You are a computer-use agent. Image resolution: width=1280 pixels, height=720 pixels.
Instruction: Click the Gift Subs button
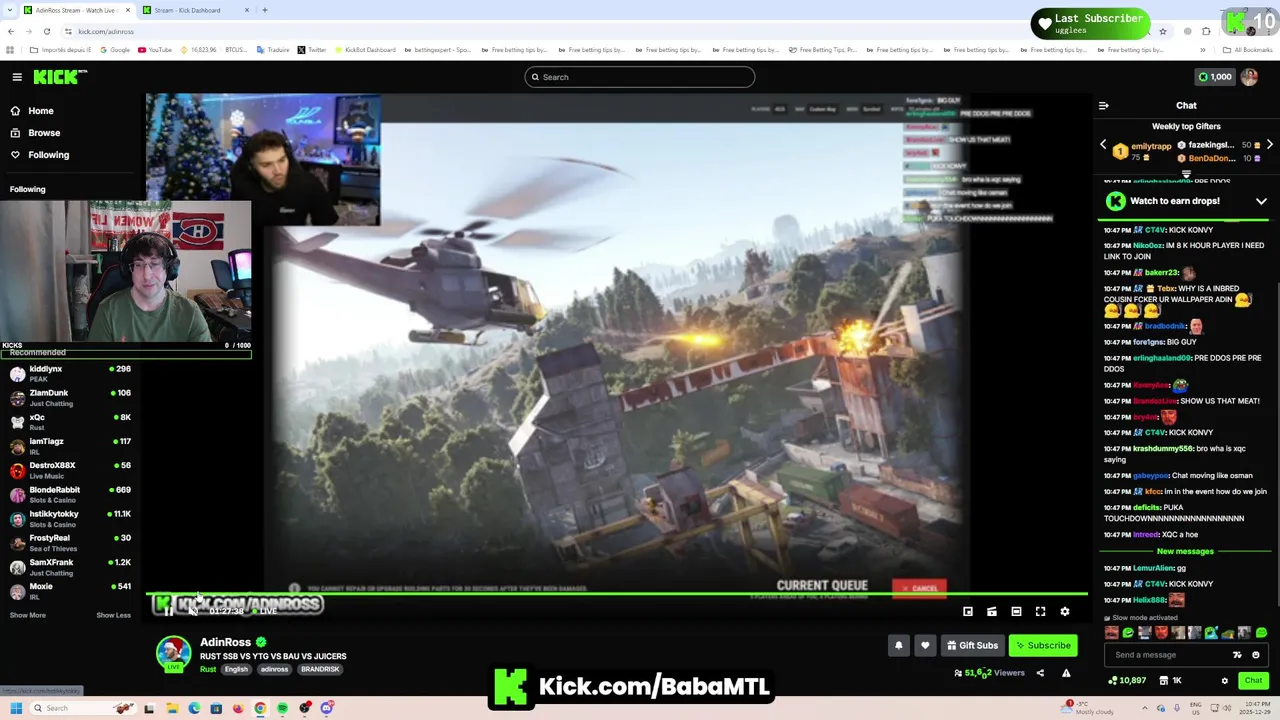972,645
